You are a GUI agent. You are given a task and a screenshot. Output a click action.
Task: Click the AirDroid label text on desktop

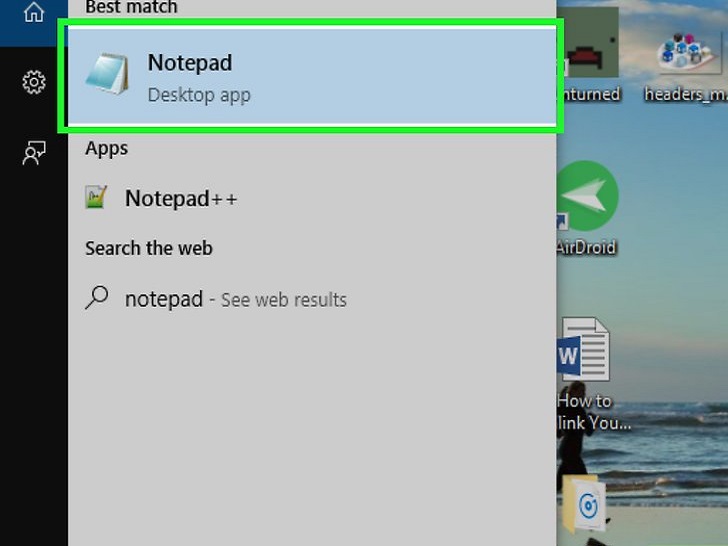(x=586, y=247)
